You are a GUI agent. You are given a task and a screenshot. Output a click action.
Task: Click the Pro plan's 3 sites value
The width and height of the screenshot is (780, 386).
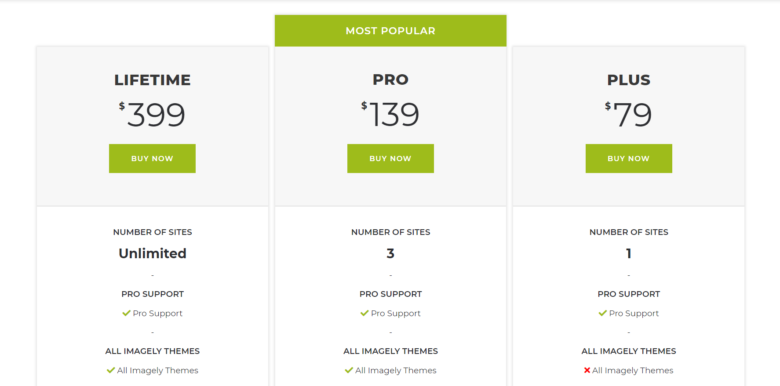coord(390,254)
